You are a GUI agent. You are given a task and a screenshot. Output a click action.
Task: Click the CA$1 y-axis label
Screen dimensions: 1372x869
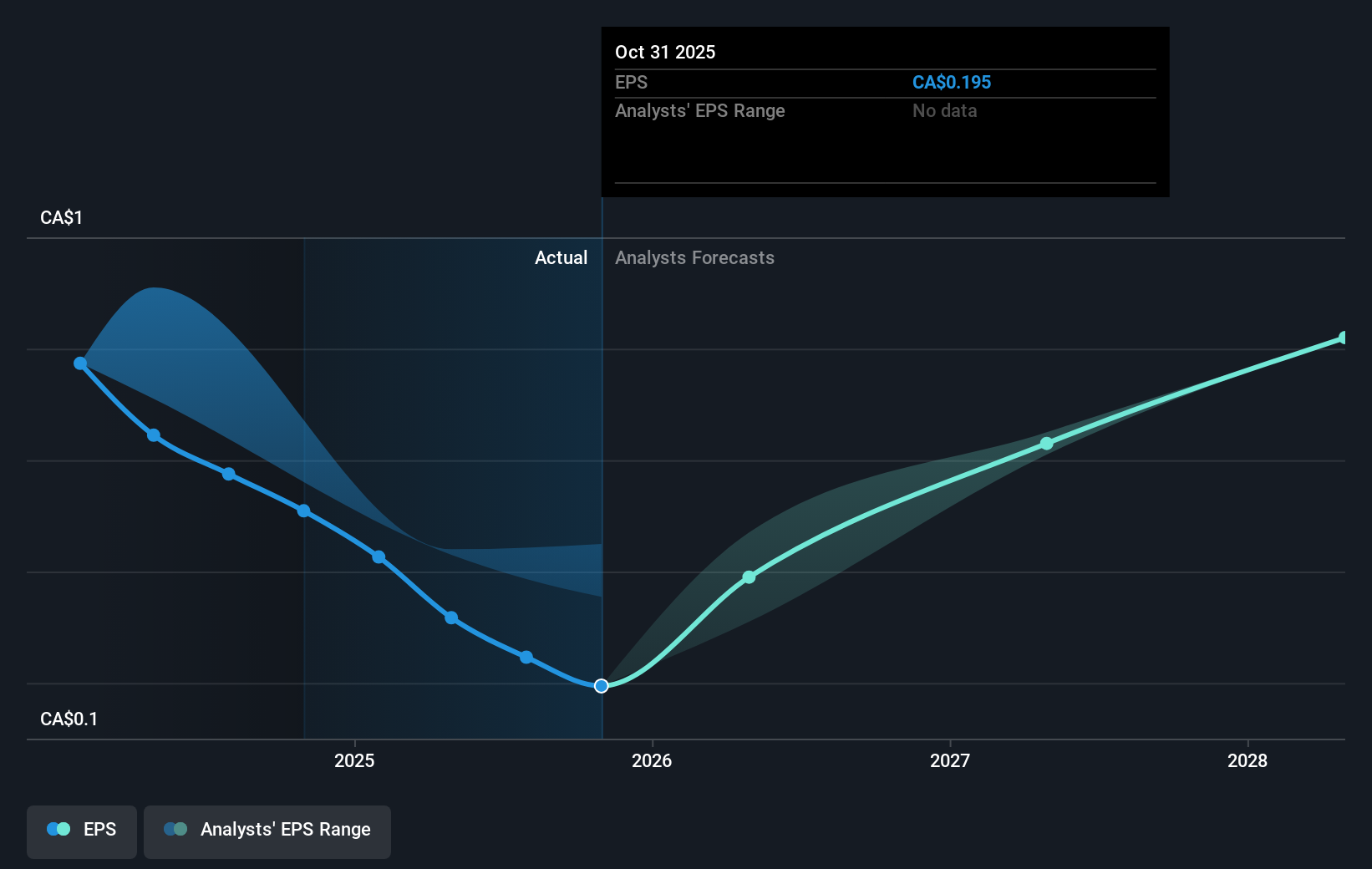coord(61,218)
